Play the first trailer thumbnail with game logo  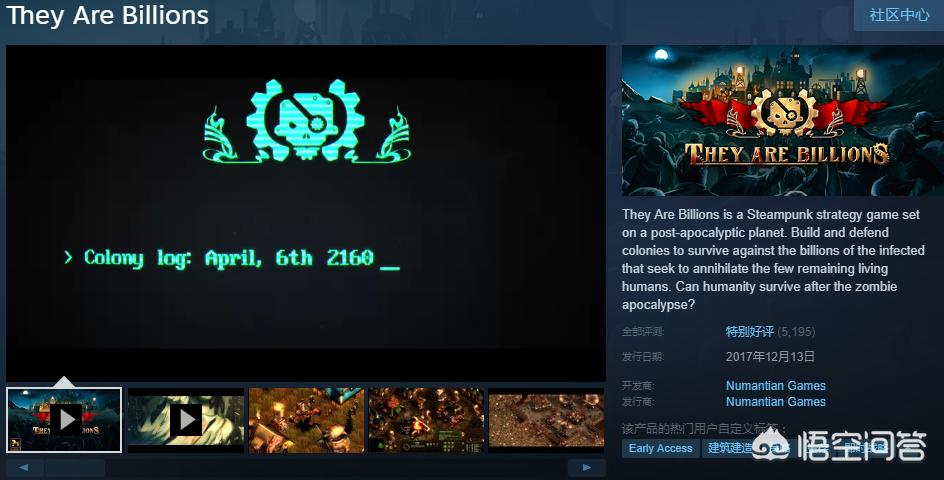64,420
